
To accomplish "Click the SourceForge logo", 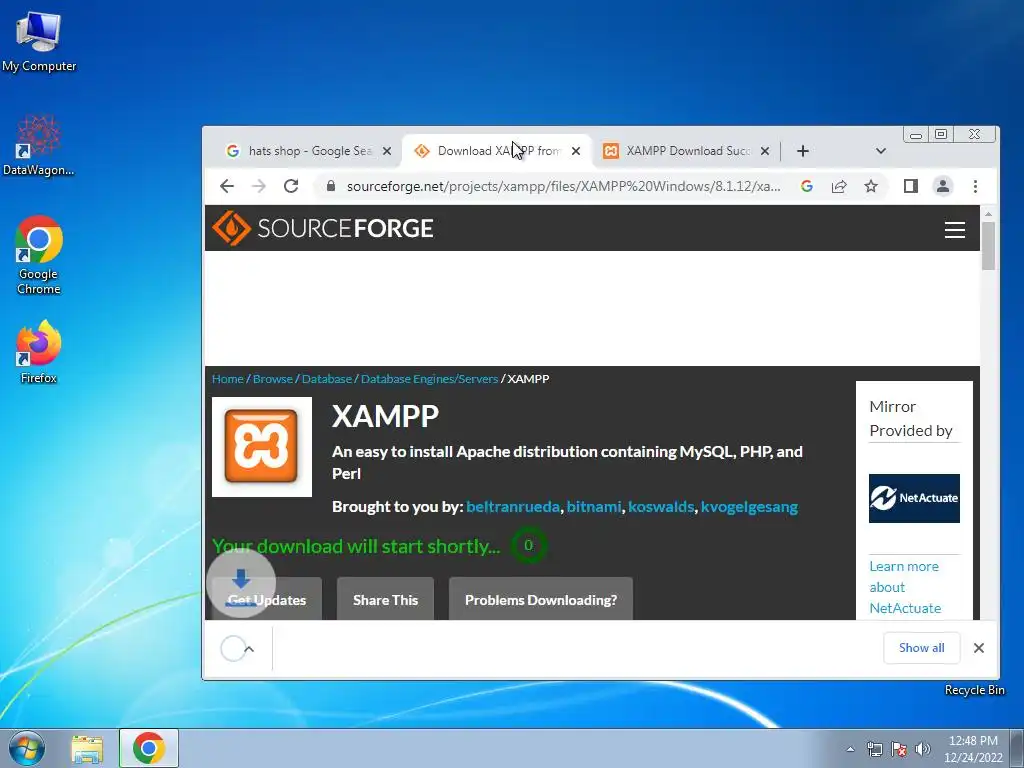I will [x=323, y=228].
